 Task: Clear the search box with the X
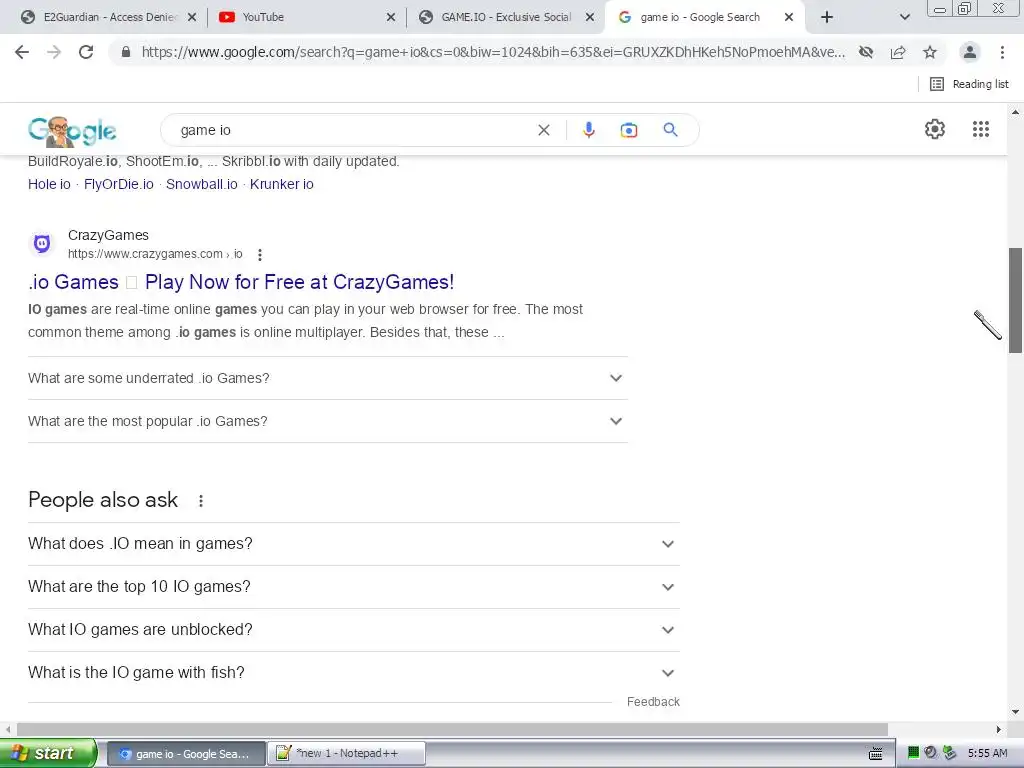543,130
